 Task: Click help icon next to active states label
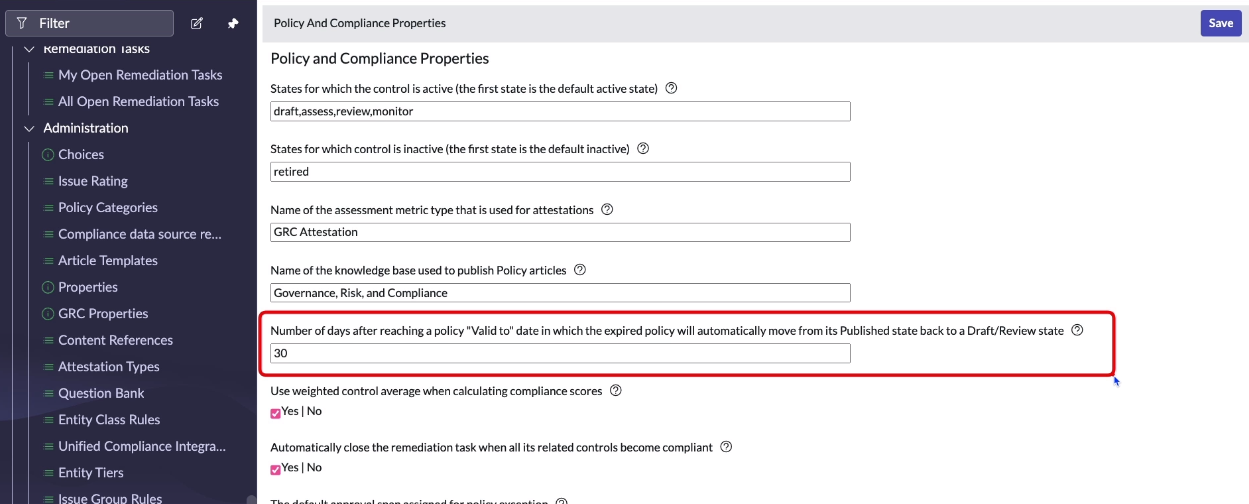coord(671,88)
